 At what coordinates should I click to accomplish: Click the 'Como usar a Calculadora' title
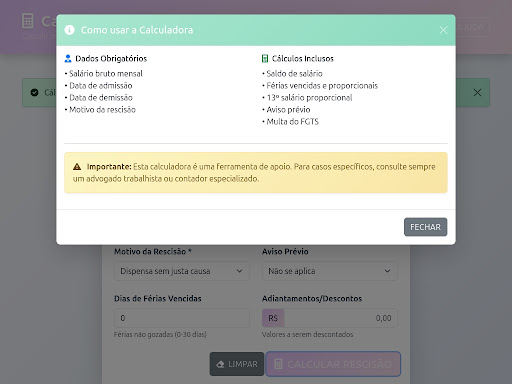137,30
